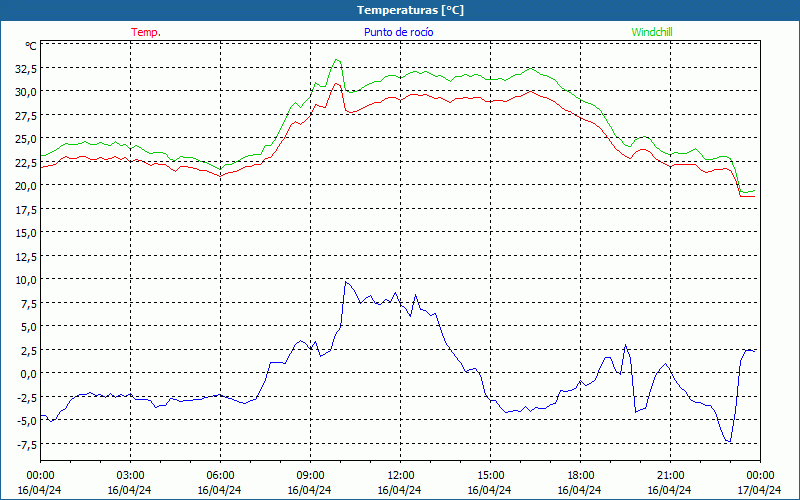Click the 12,5 y-axis value
The image size is (800, 500).
[26, 256]
